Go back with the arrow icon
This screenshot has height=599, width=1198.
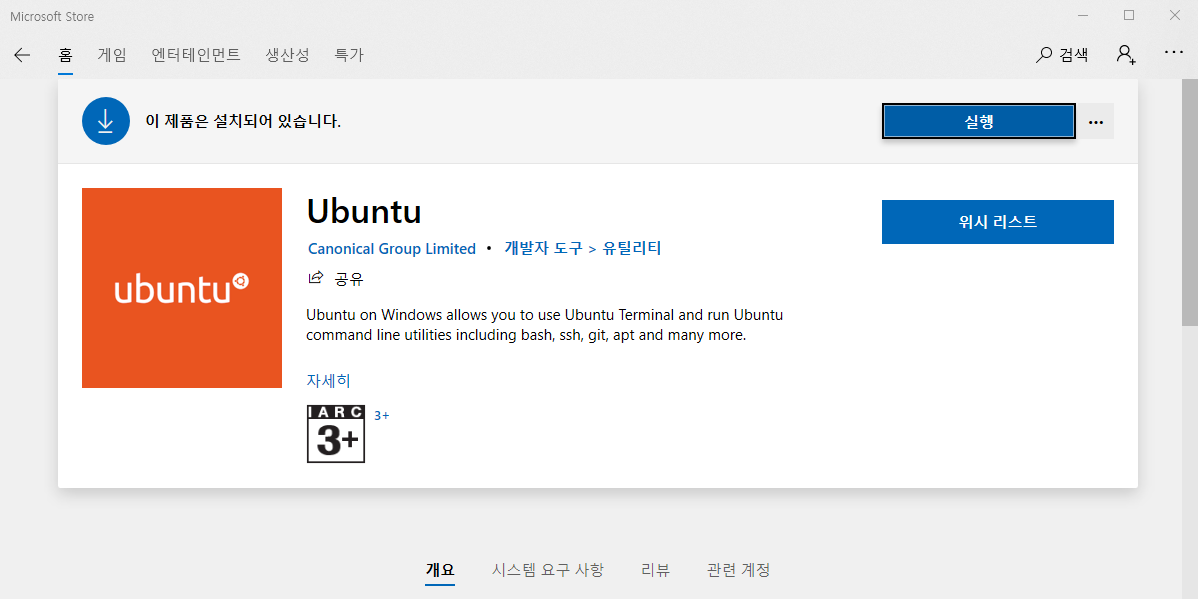tap(22, 55)
